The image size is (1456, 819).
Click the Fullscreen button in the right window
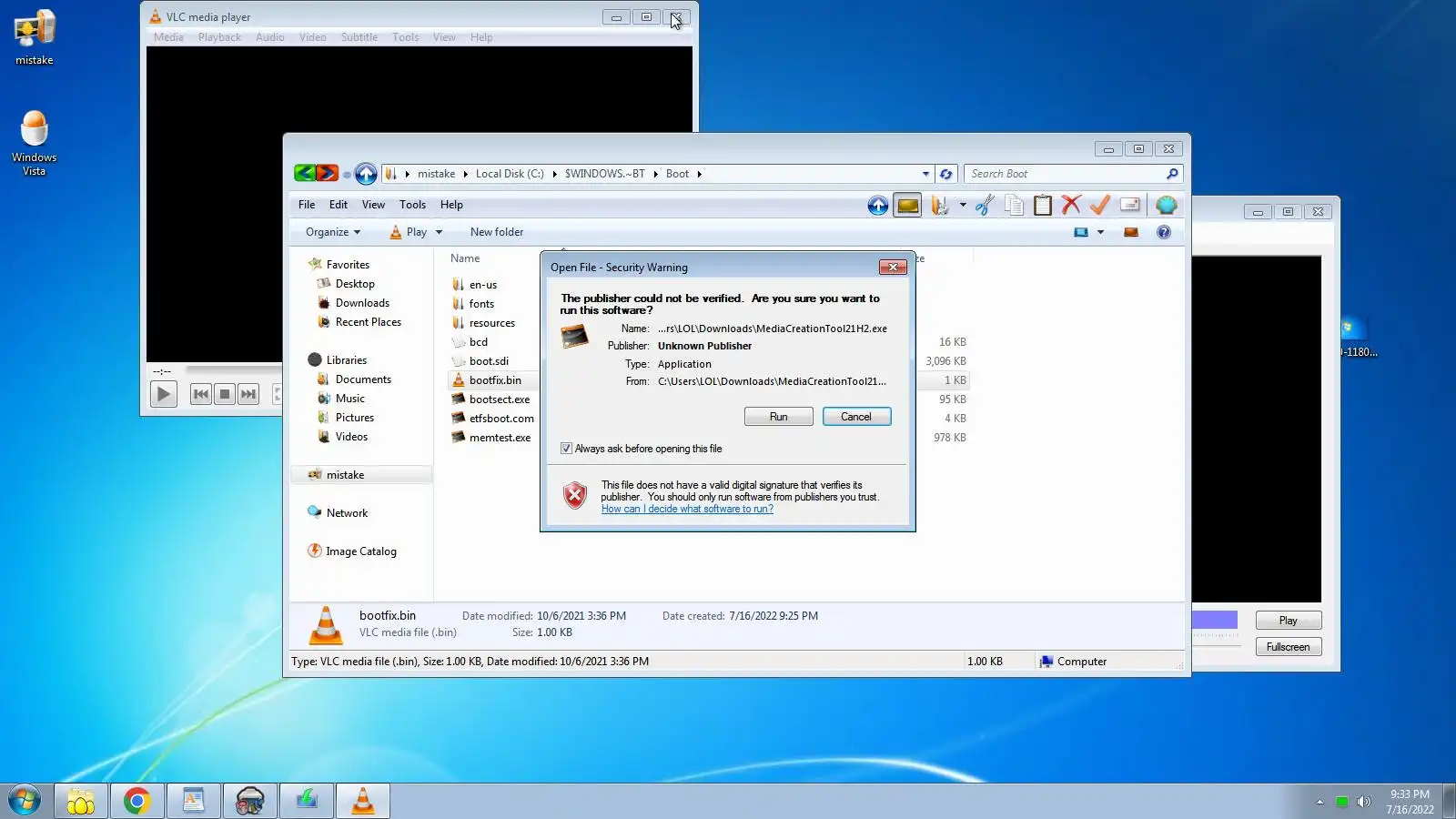(x=1289, y=647)
